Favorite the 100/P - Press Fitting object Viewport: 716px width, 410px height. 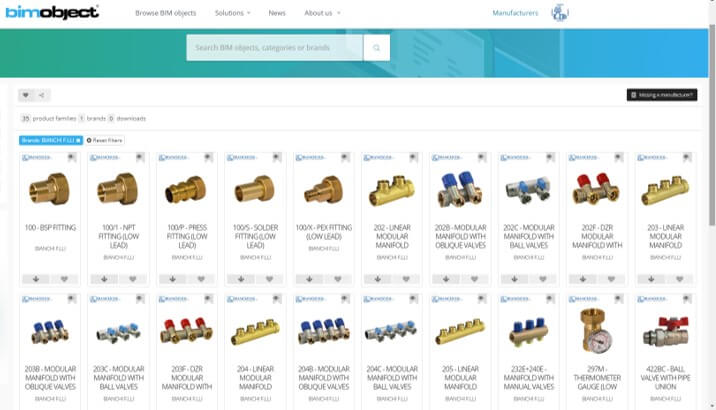click(x=201, y=279)
